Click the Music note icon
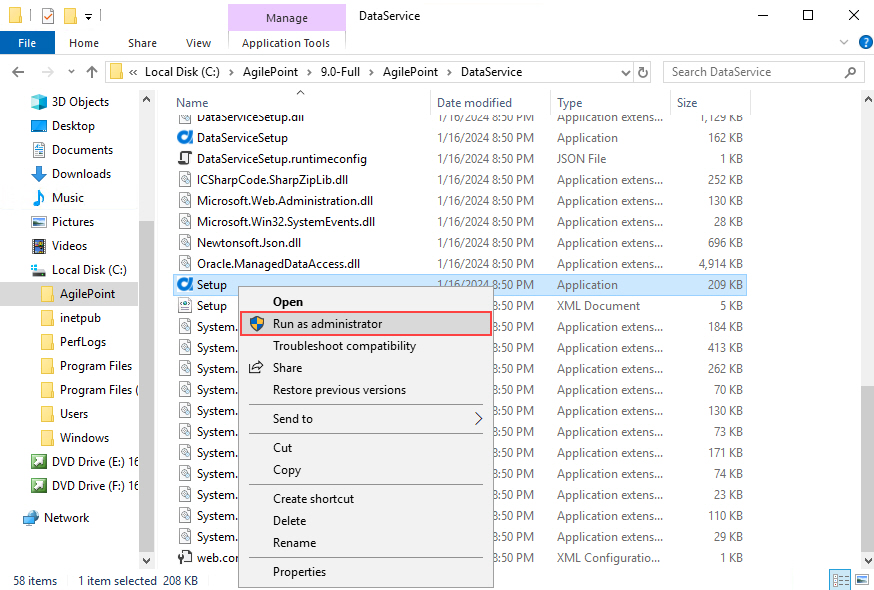The width and height of the screenshot is (874, 590). 39,198
